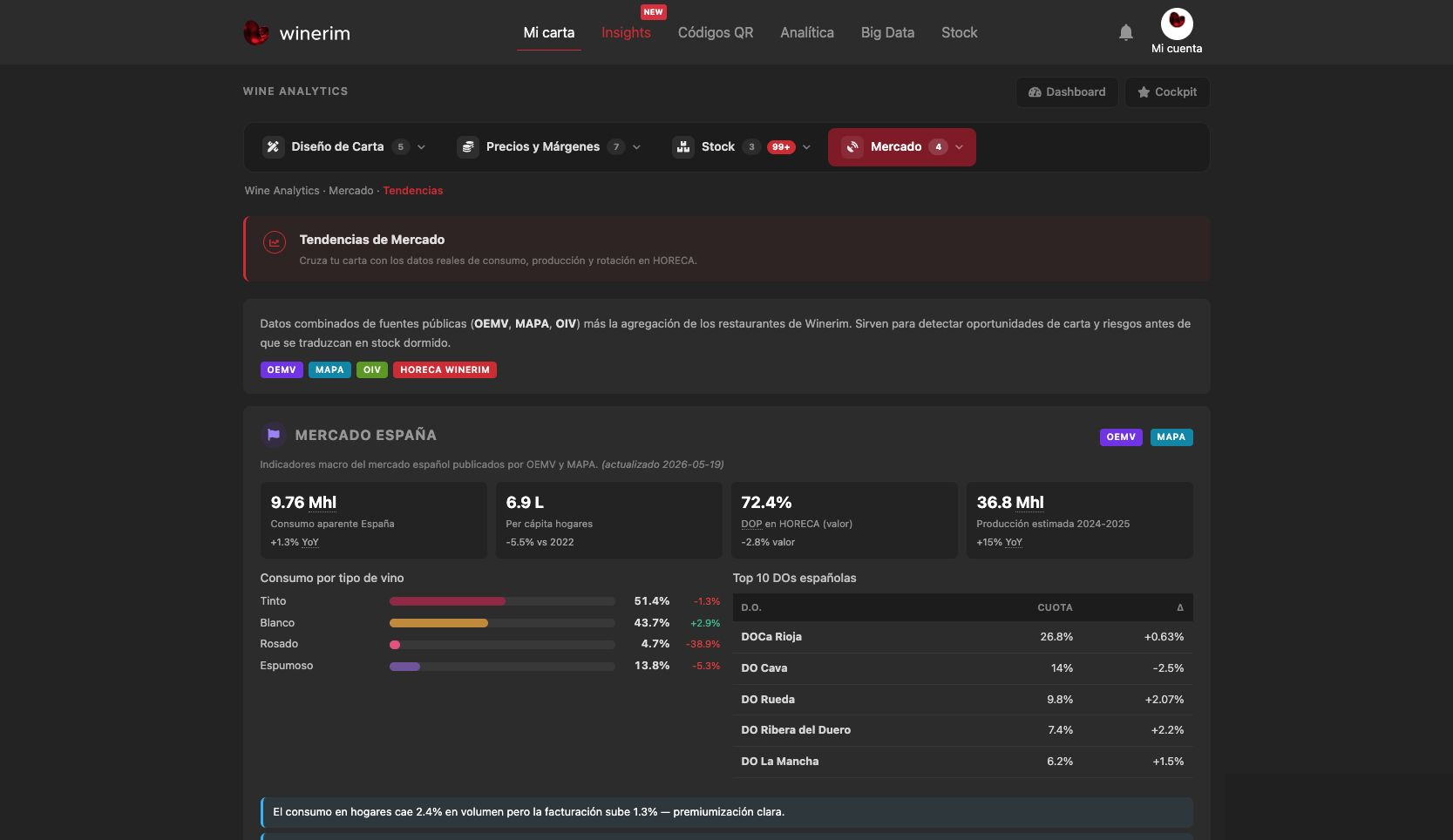Select the DOCa Rioja table row

point(962,637)
